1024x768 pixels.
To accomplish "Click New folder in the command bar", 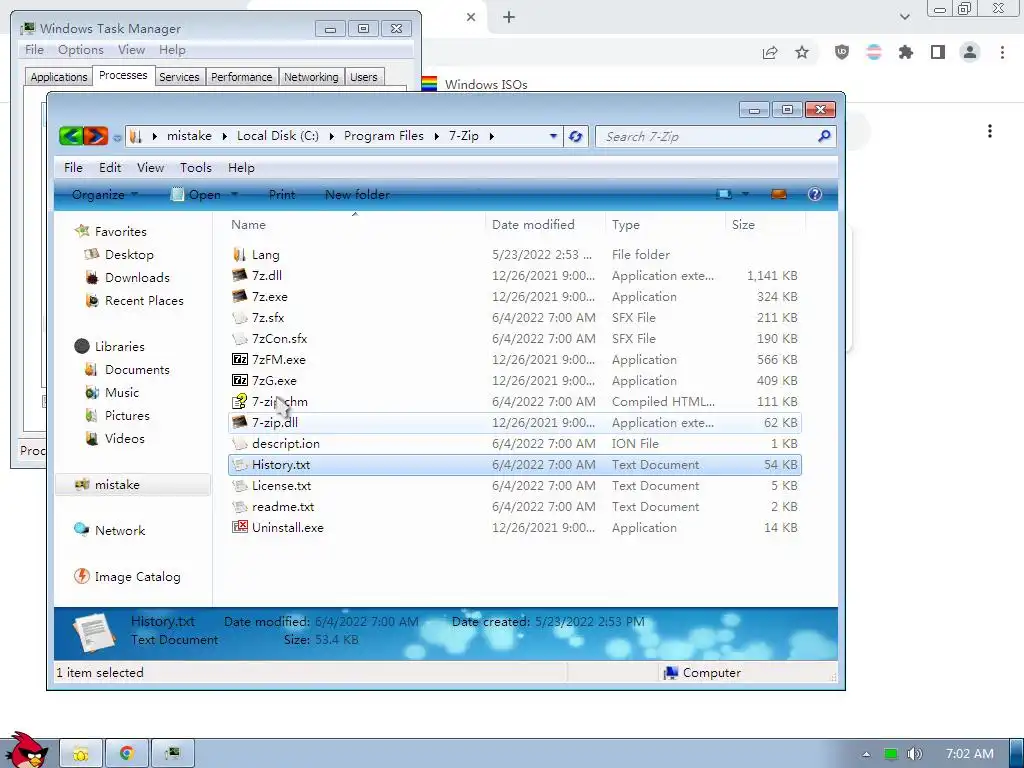I will (357, 195).
